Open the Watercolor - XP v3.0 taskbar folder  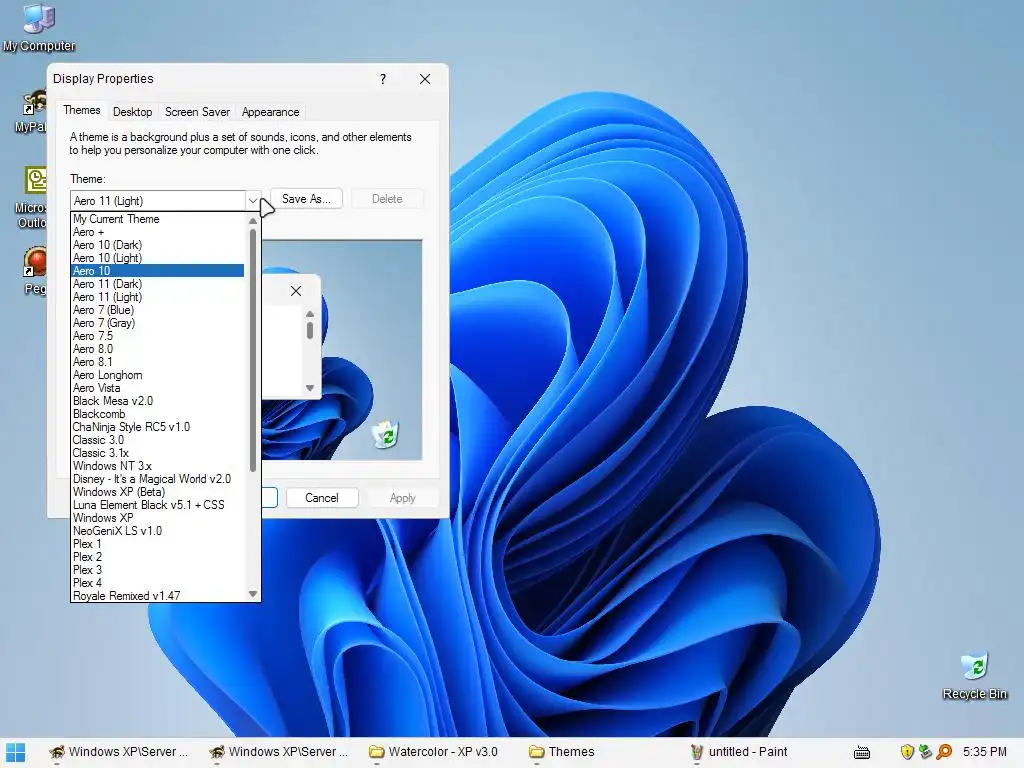point(433,752)
